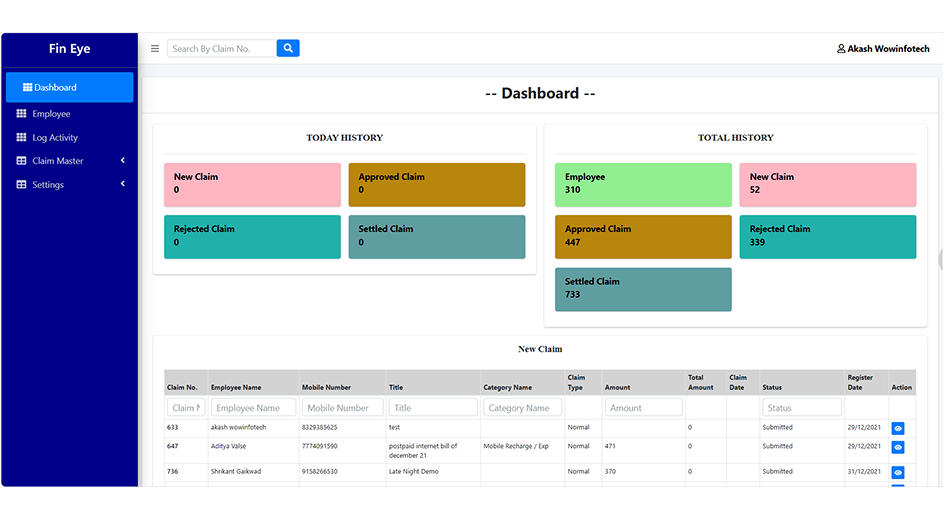The width and height of the screenshot is (944, 516).
Task: Click the Employee grid icon in sidebar
Action: click(21, 113)
